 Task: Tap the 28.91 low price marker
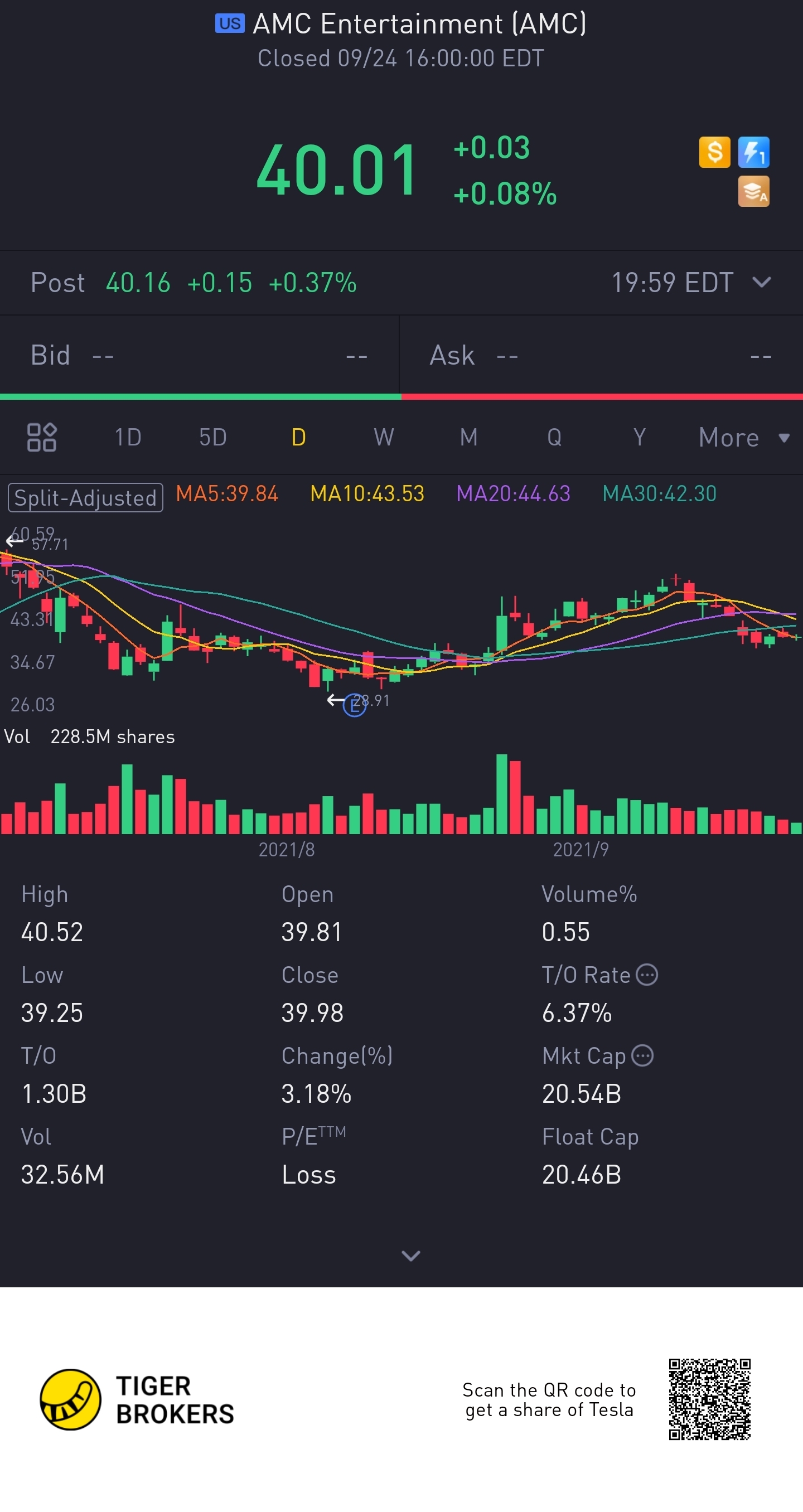pyautogui.click(x=372, y=700)
